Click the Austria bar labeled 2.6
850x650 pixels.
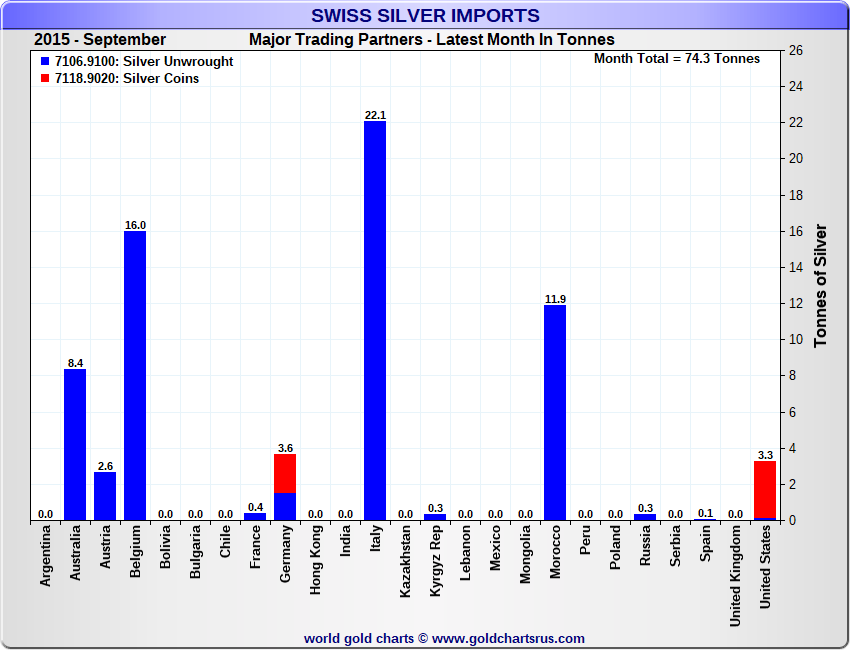click(x=105, y=496)
